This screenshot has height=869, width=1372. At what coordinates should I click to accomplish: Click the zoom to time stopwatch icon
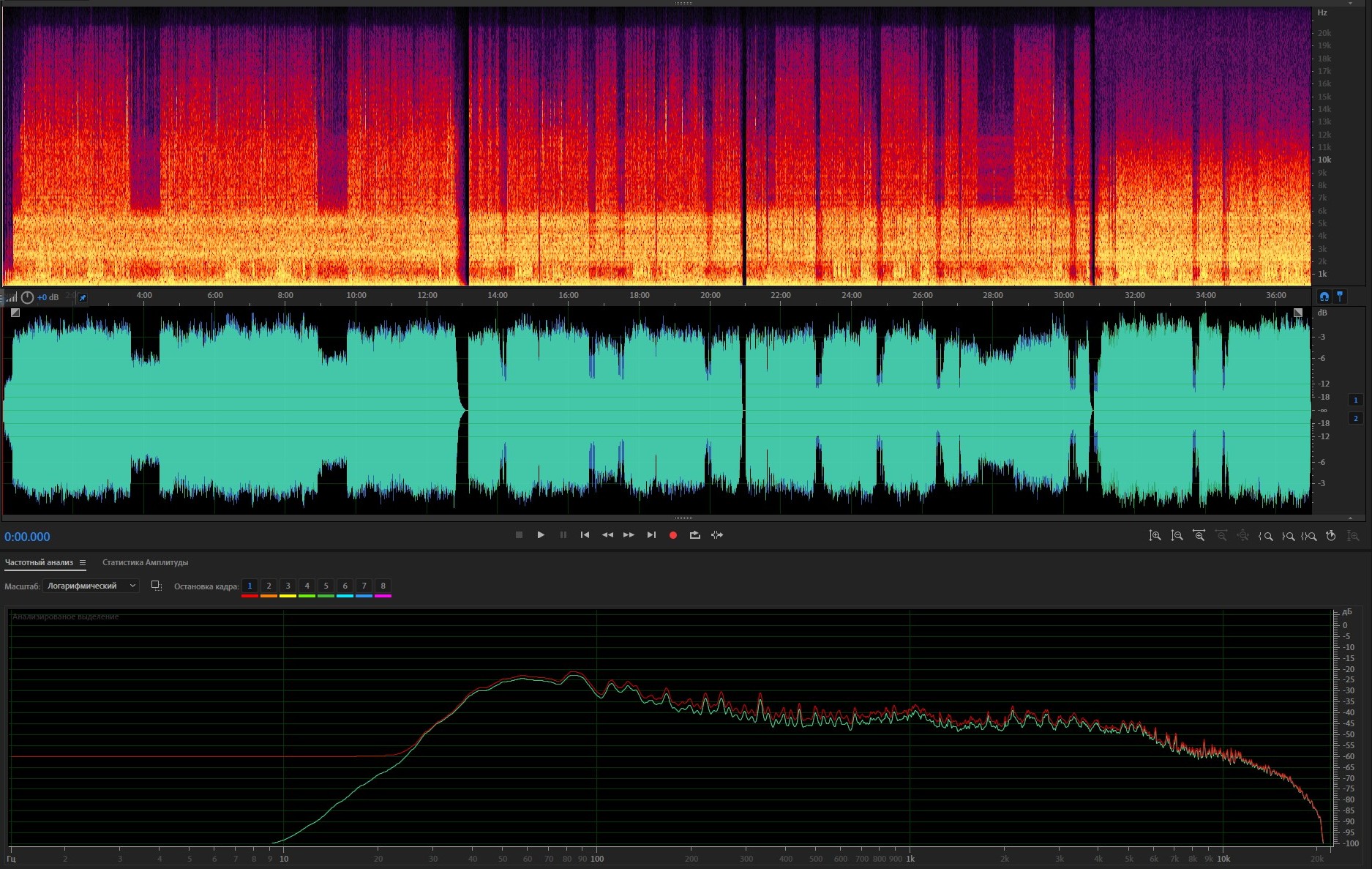point(1331,536)
